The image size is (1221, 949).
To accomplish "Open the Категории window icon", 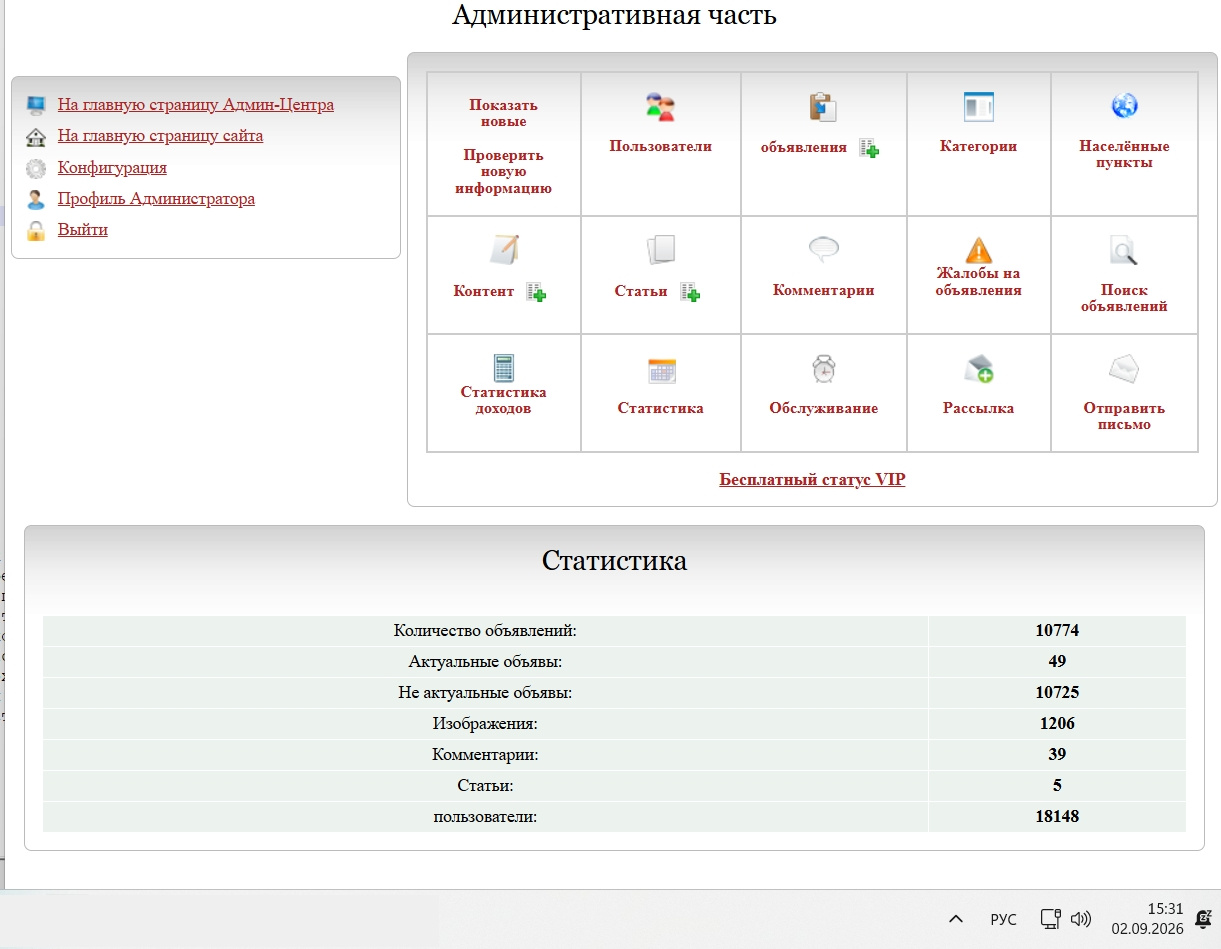I will pyautogui.click(x=978, y=106).
